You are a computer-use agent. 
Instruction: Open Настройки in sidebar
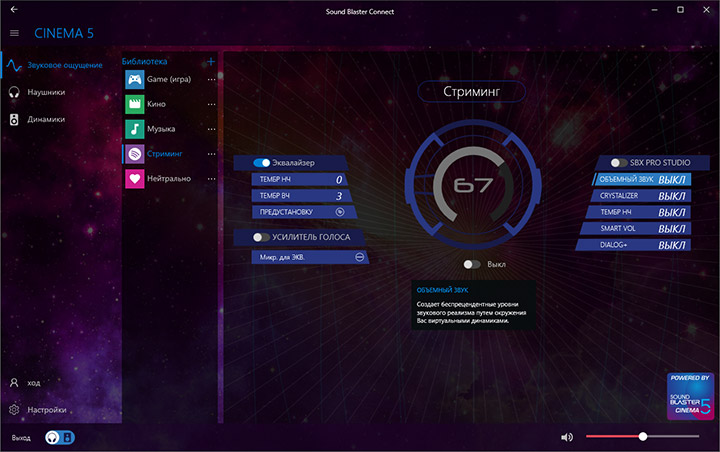tap(46, 410)
